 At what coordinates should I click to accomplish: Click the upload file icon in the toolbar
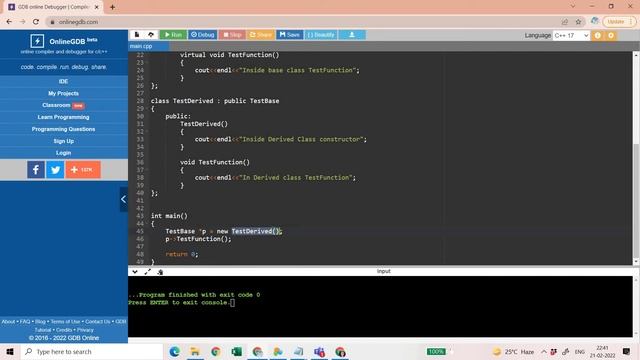151,35
